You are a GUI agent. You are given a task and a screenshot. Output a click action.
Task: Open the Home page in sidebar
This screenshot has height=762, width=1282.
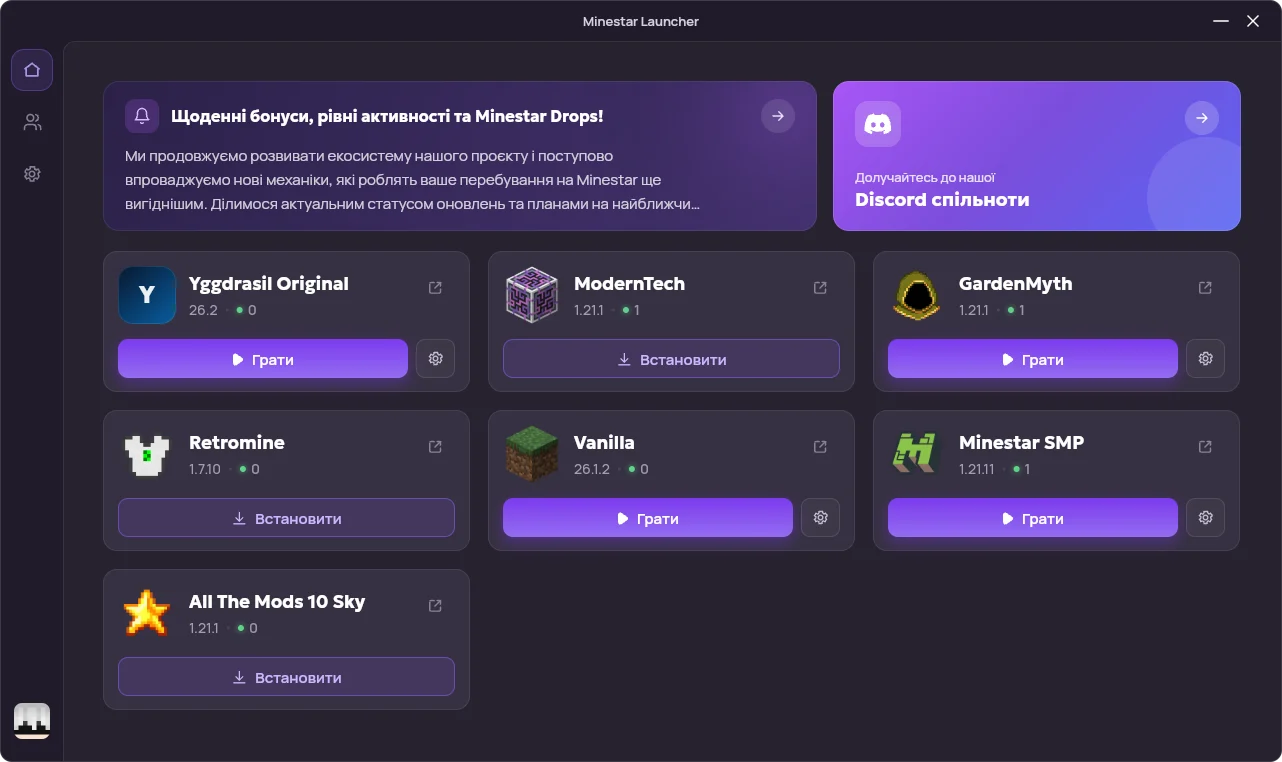(x=32, y=70)
